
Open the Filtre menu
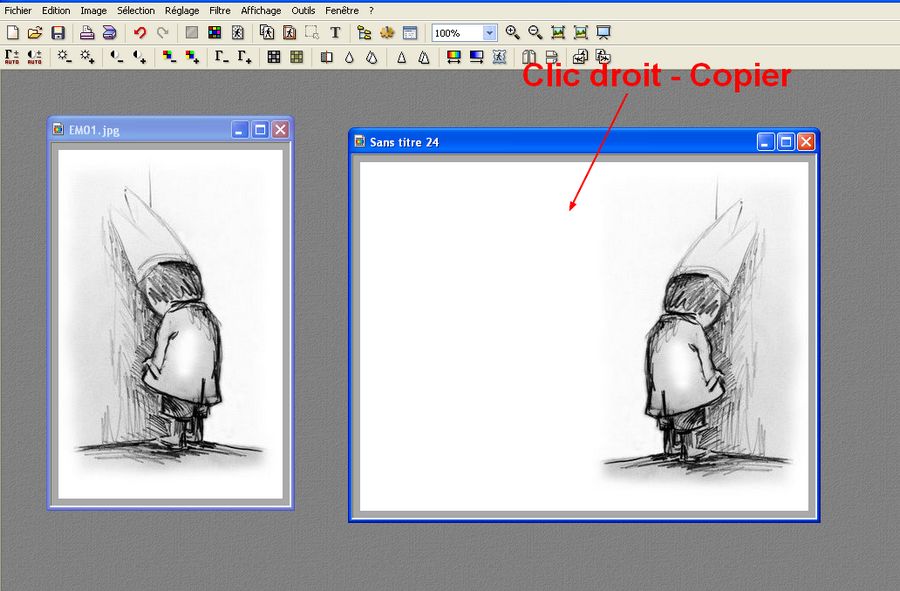(x=219, y=10)
